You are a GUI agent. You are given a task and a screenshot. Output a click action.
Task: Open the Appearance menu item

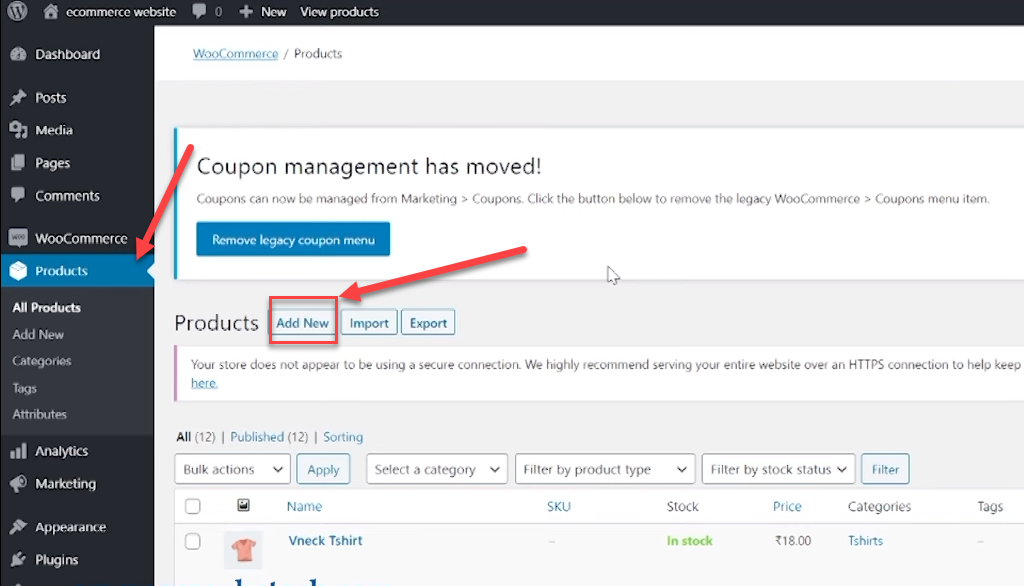tap(71, 527)
